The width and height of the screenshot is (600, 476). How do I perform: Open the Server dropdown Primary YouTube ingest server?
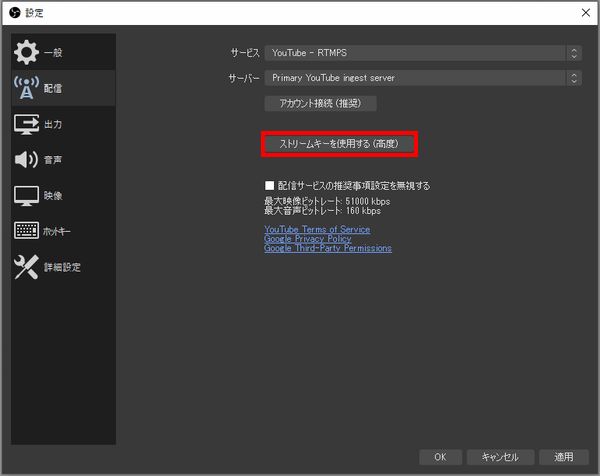423,78
